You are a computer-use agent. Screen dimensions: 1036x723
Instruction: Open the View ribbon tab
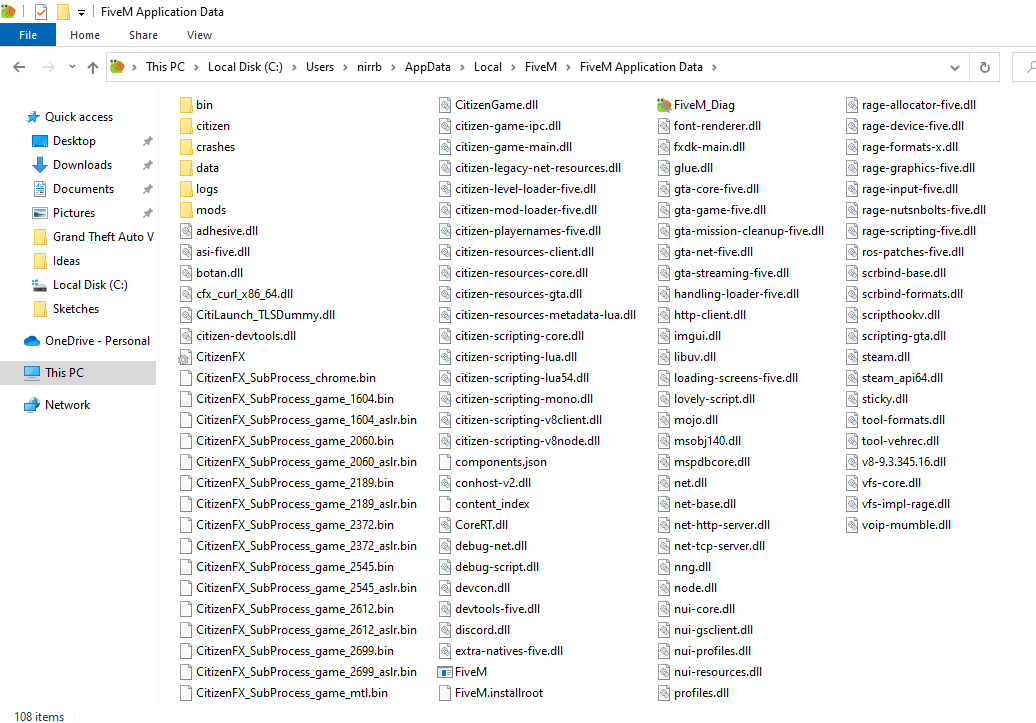tap(200, 35)
